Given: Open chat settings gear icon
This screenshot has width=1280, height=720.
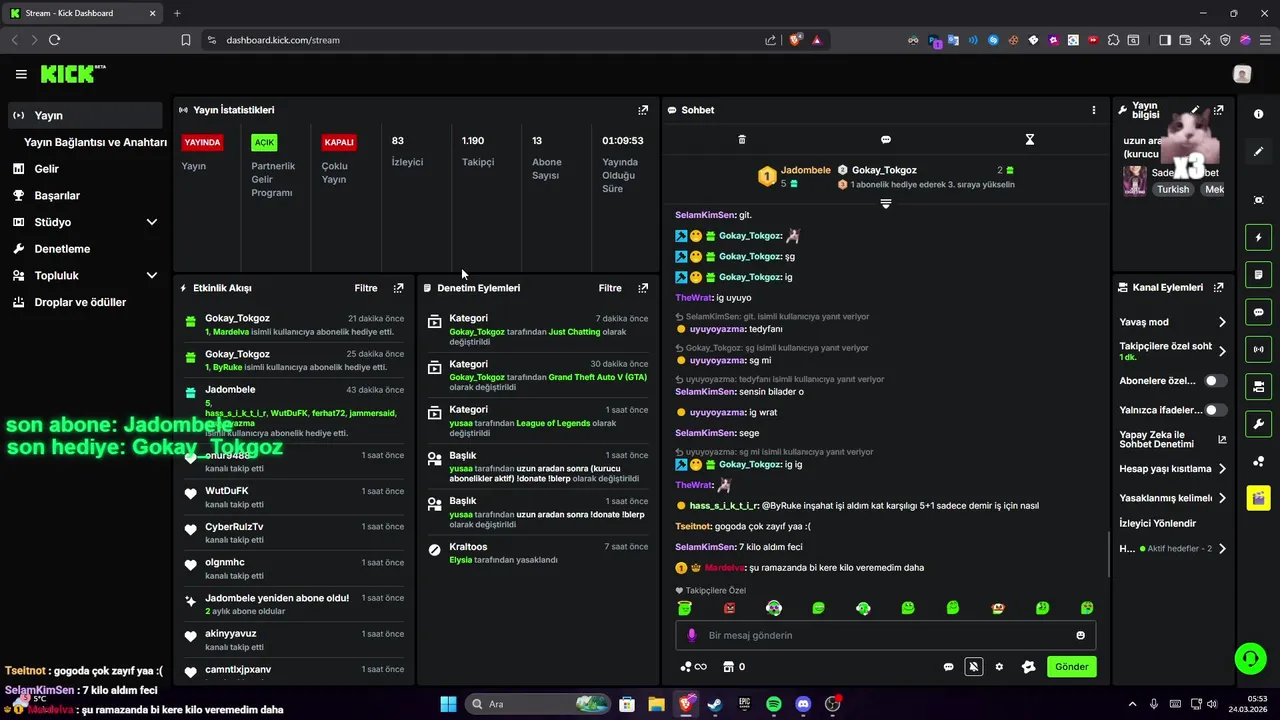Looking at the screenshot, I should [999, 667].
